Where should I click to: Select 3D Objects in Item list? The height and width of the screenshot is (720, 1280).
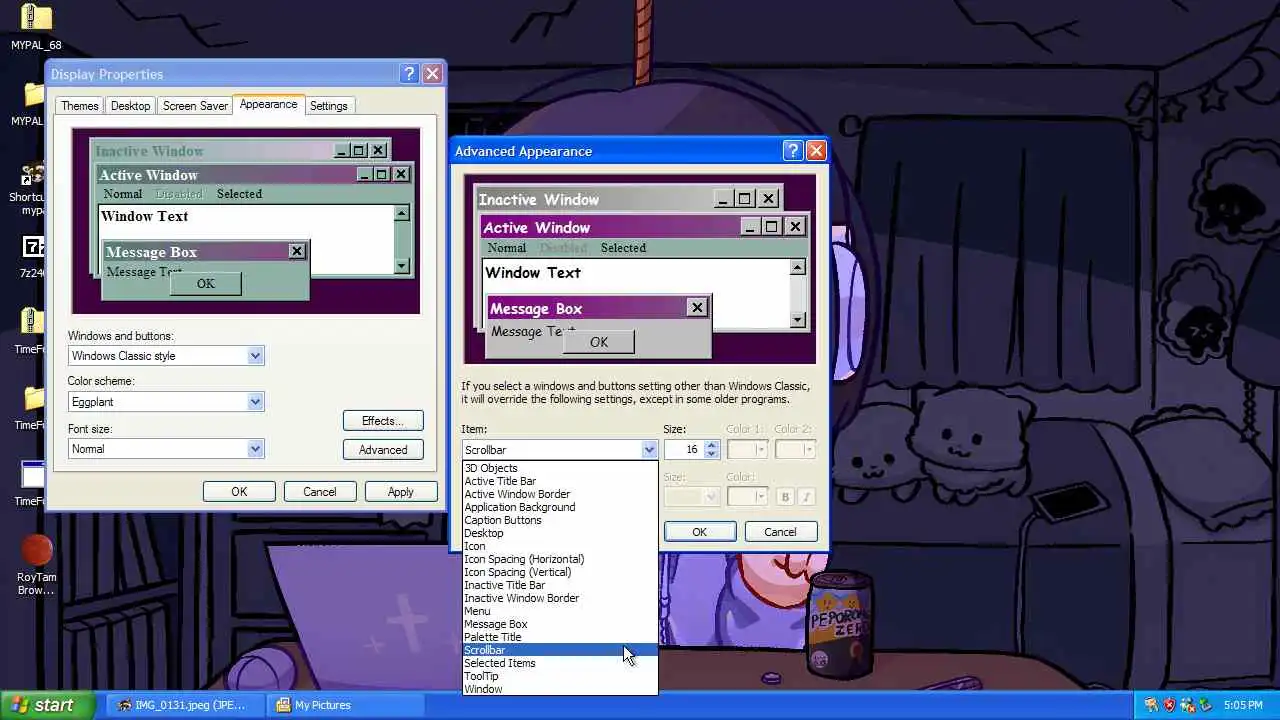560,468
